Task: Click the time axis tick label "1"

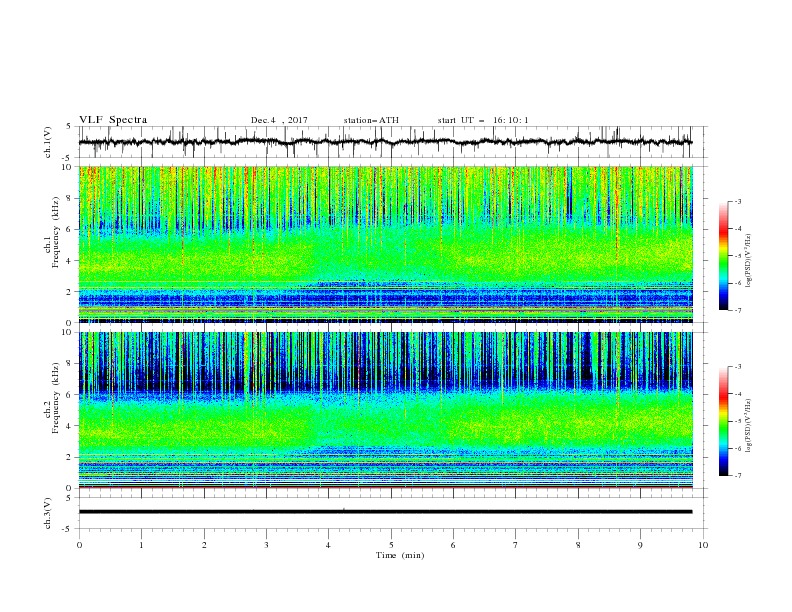Action: pyautogui.click(x=141, y=545)
